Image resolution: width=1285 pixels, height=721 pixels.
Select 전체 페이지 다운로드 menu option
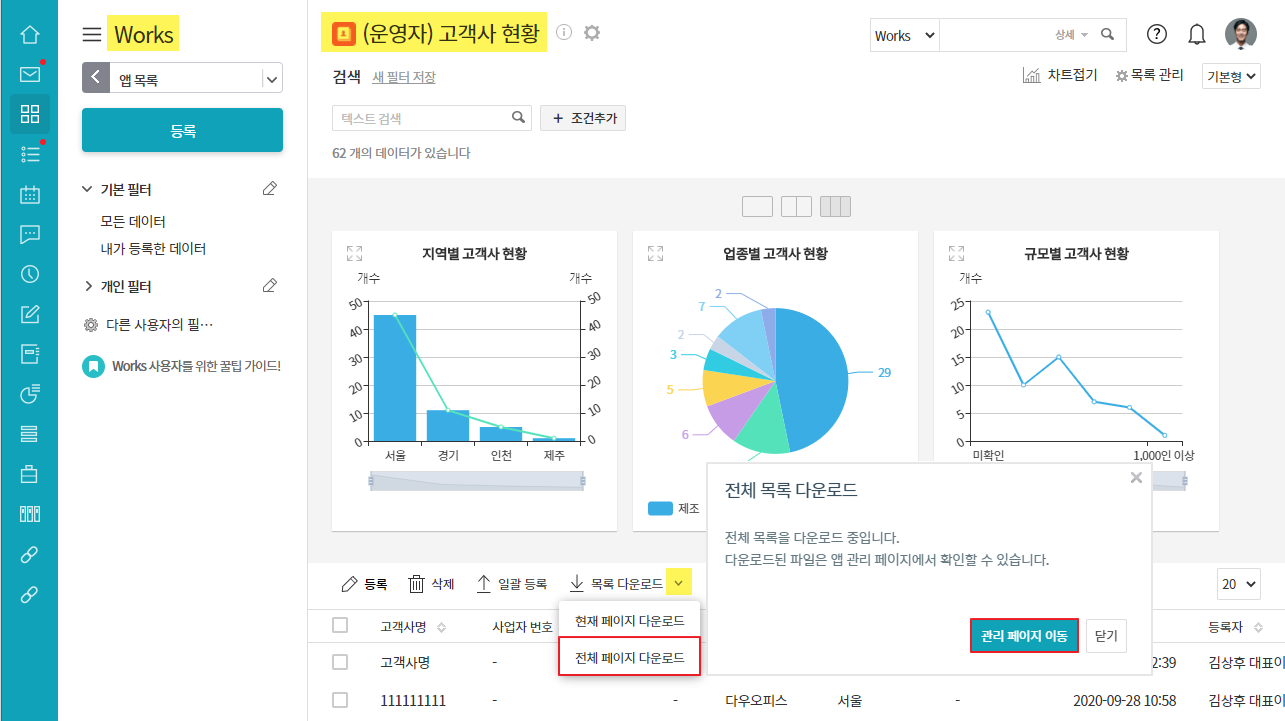(629, 658)
